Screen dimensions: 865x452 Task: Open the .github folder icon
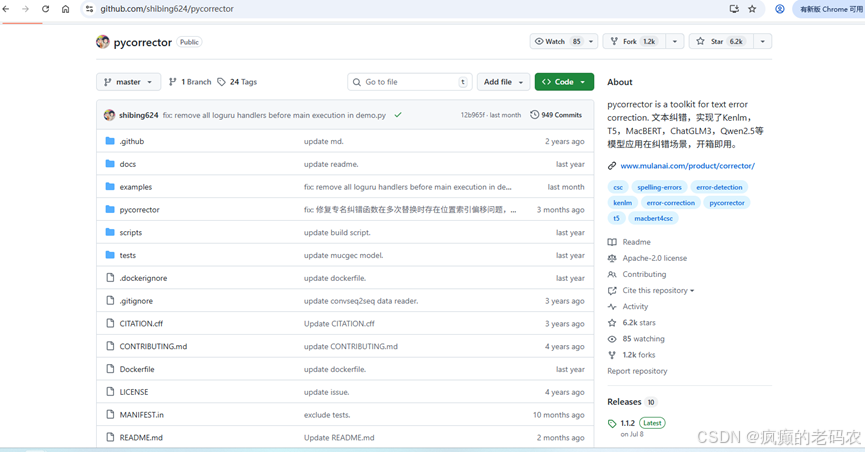[x=110, y=141]
